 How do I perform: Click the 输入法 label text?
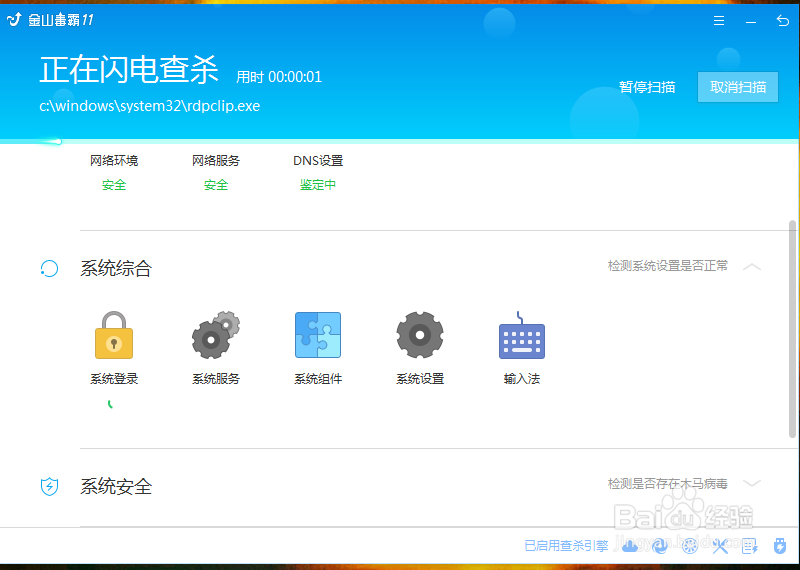click(x=521, y=379)
